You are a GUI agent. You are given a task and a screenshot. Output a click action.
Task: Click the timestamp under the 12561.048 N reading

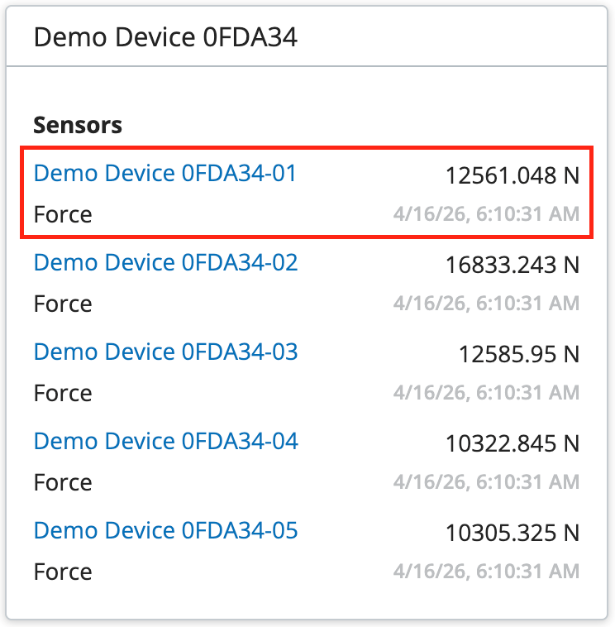click(486, 214)
